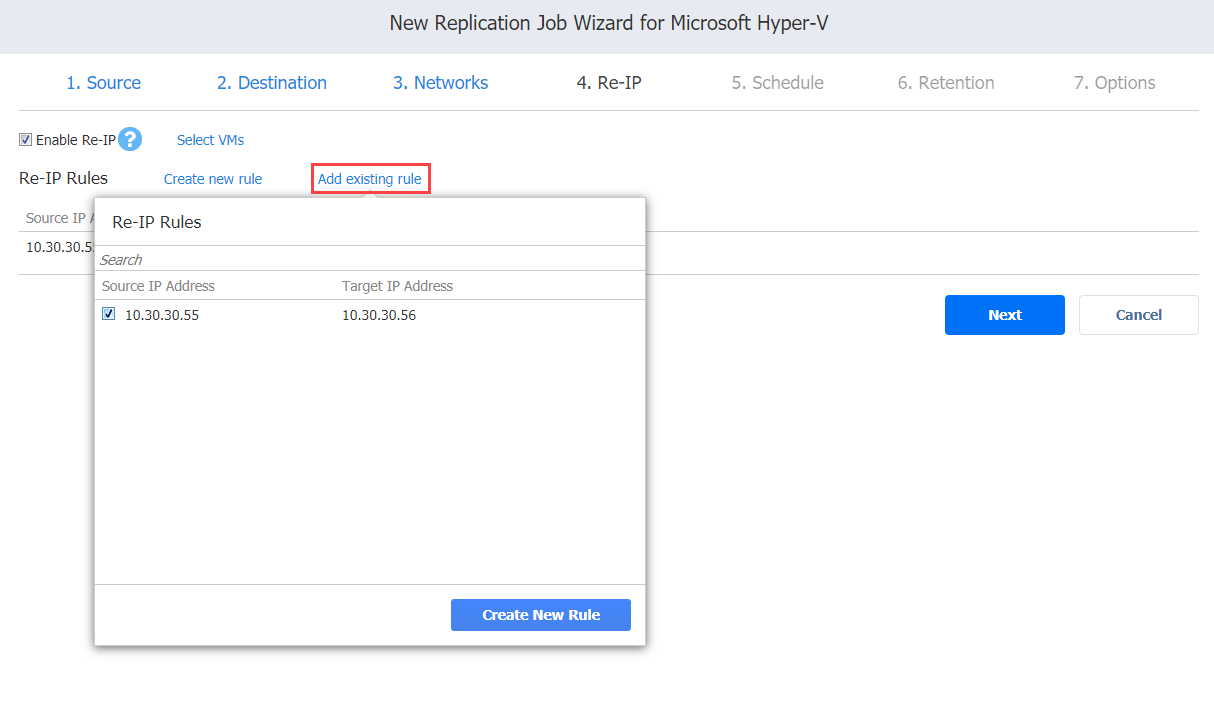
Task: Switch to the Destination step
Action: point(272,83)
